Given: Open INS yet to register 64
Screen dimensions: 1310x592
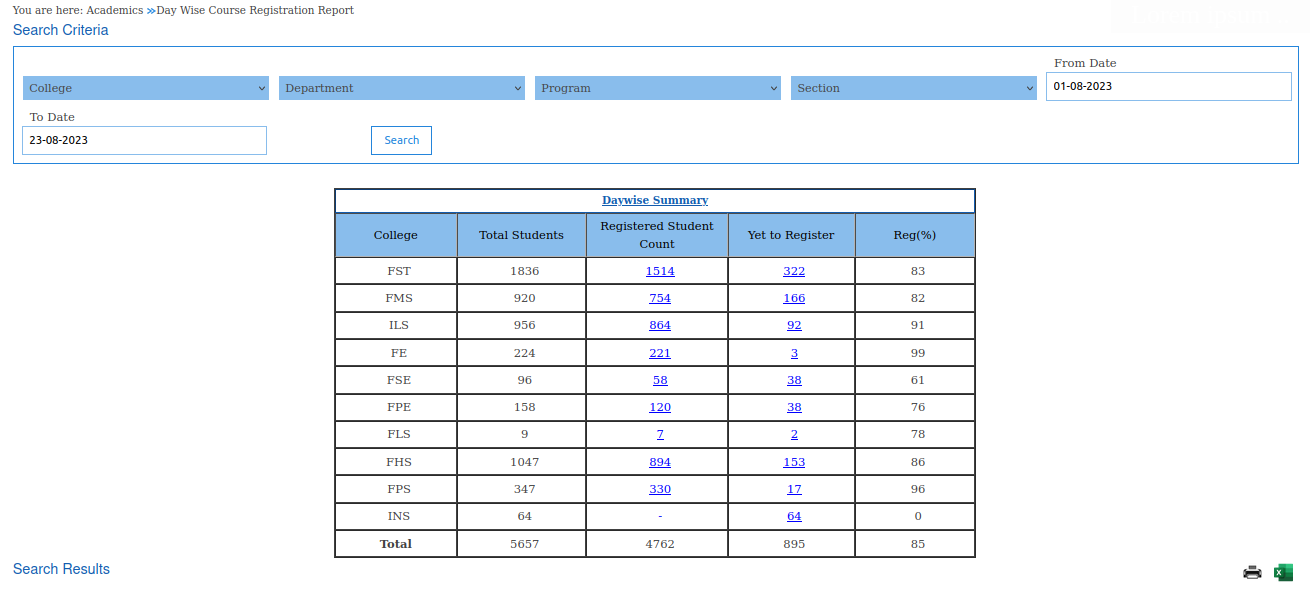Looking at the screenshot, I should [x=794, y=516].
